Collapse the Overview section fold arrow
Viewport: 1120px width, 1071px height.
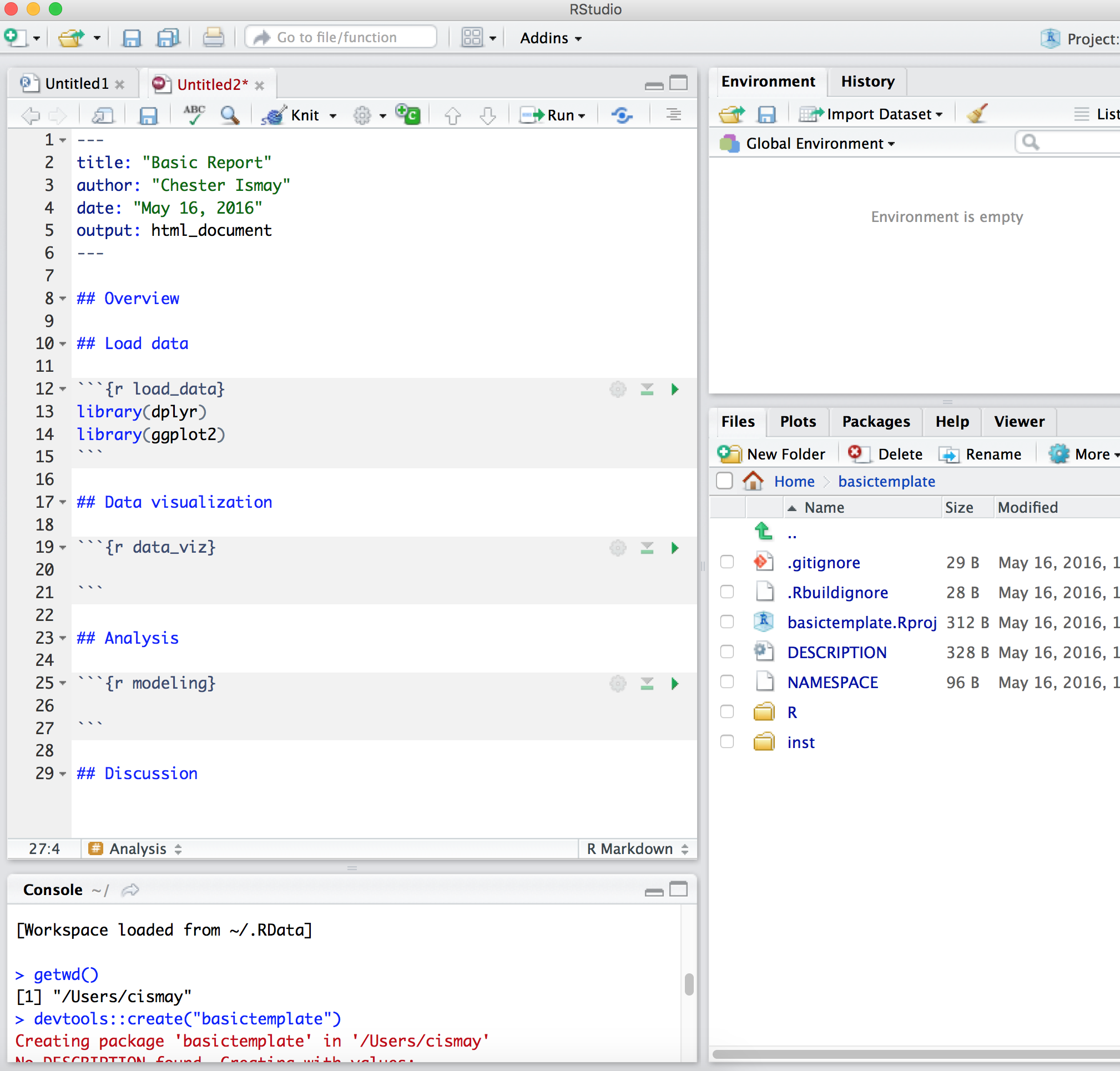(63, 299)
